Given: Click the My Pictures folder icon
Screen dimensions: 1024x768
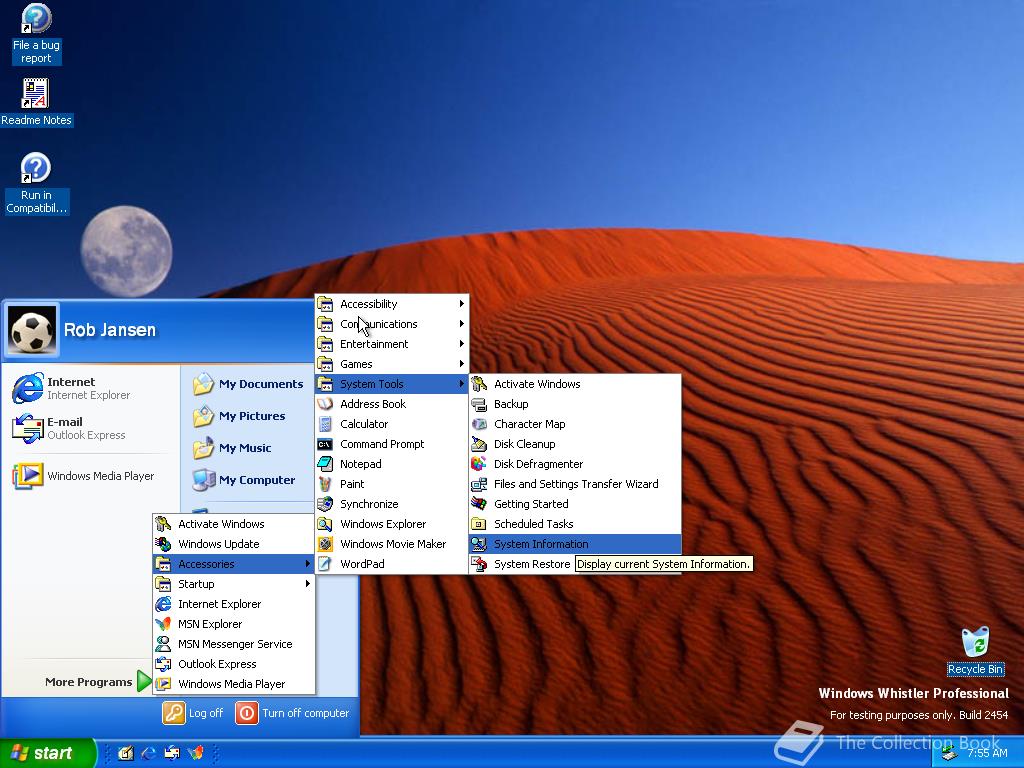Looking at the screenshot, I should [203, 416].
